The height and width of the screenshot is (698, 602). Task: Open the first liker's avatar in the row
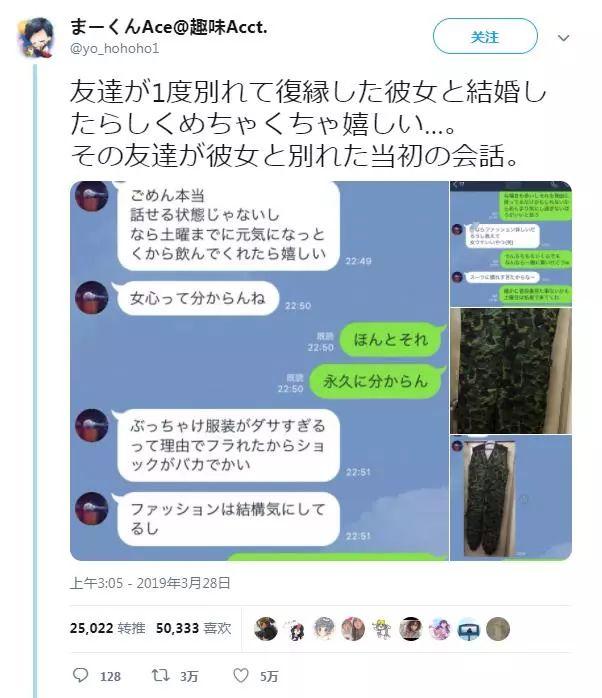pyautogui.click(x=266, y=629)
